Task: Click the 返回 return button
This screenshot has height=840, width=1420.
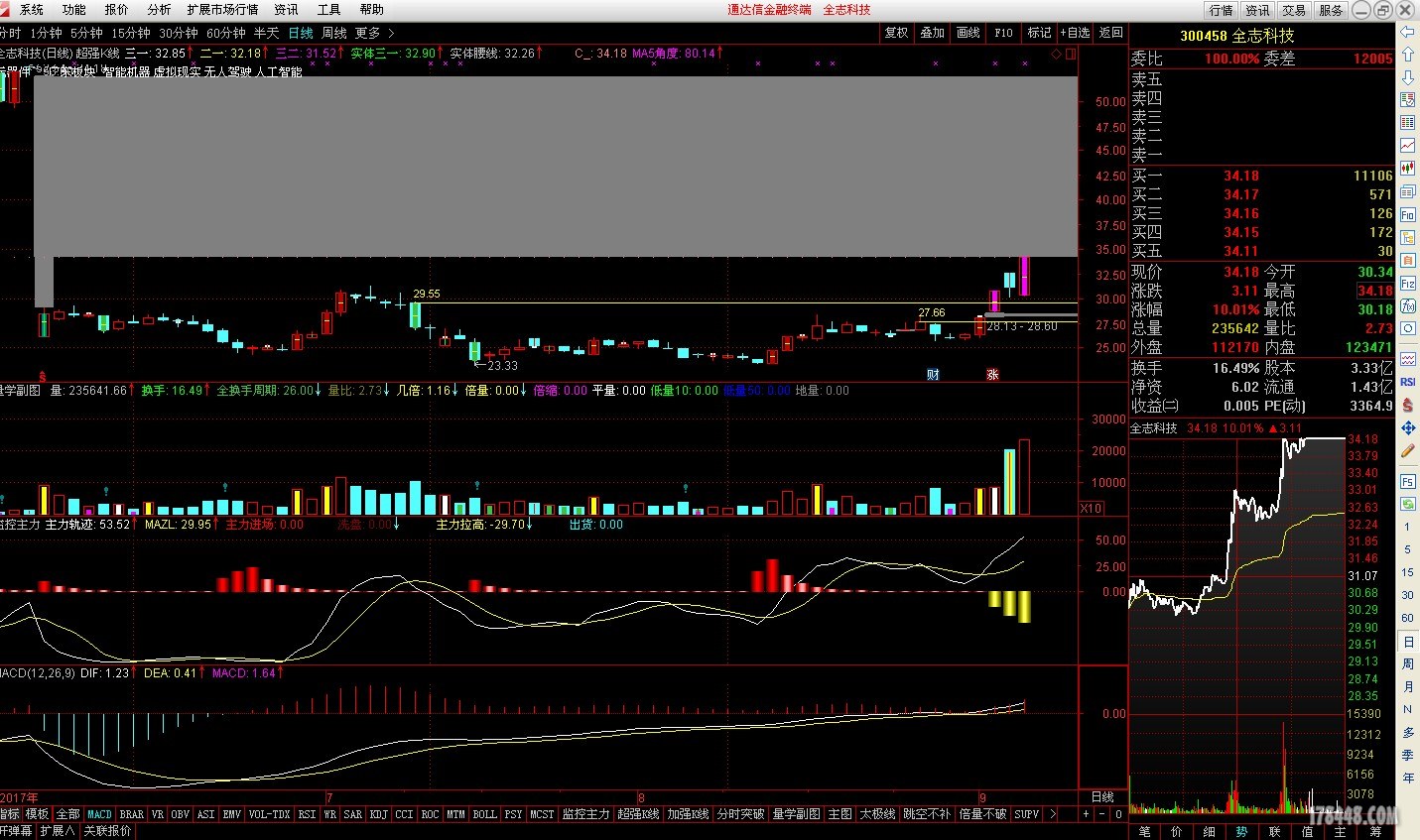Action: point(1111,33)
